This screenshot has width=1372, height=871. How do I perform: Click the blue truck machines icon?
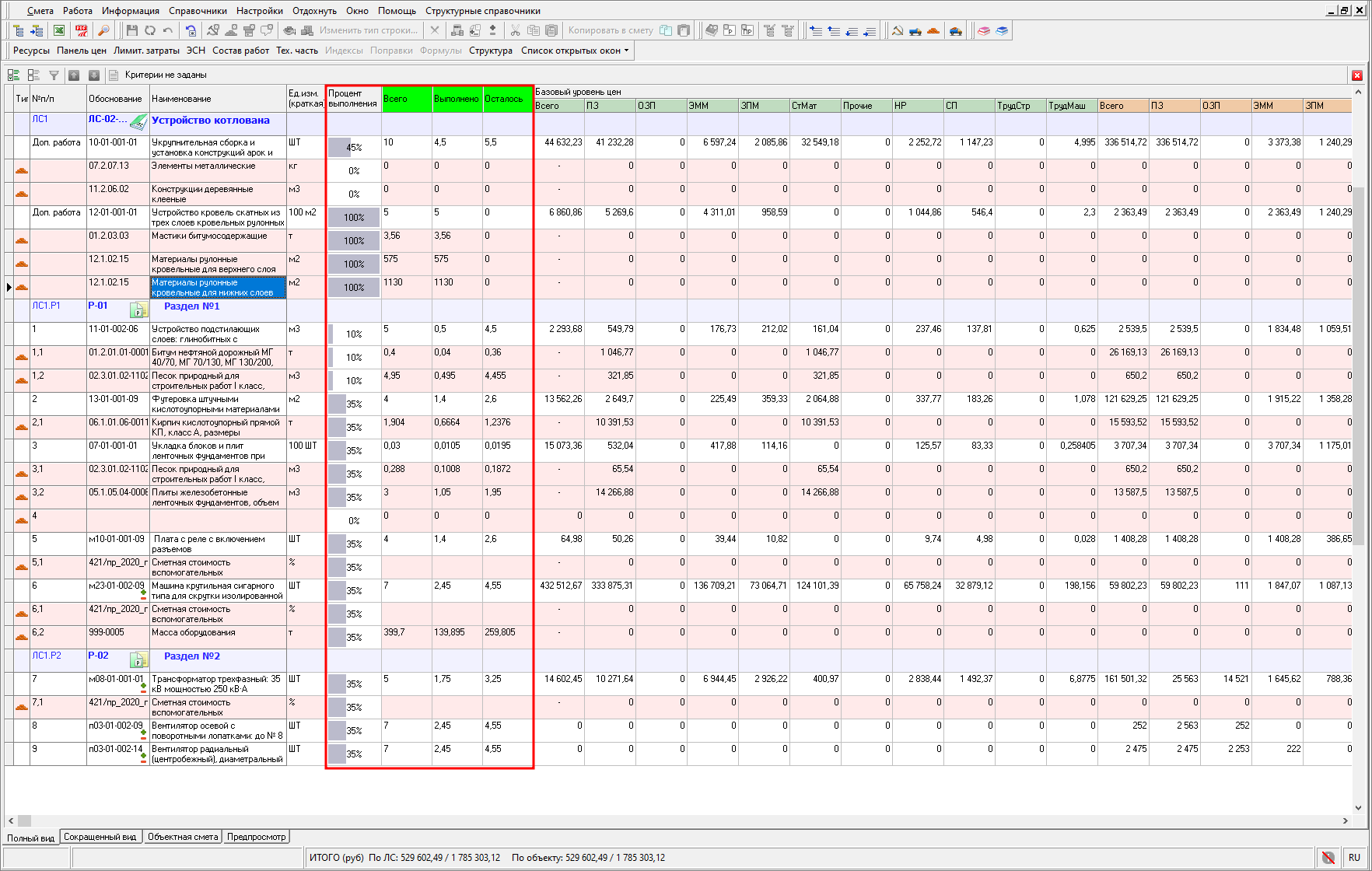[915, 30]
